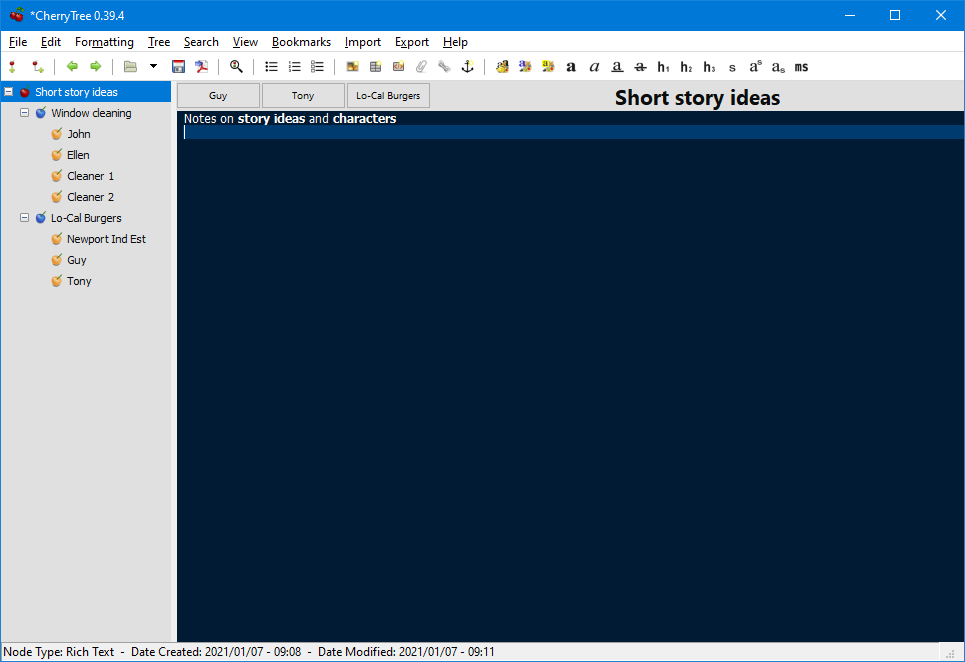Click the Tony bookmark button
This screenshot has width=965, height=662.
303,95
